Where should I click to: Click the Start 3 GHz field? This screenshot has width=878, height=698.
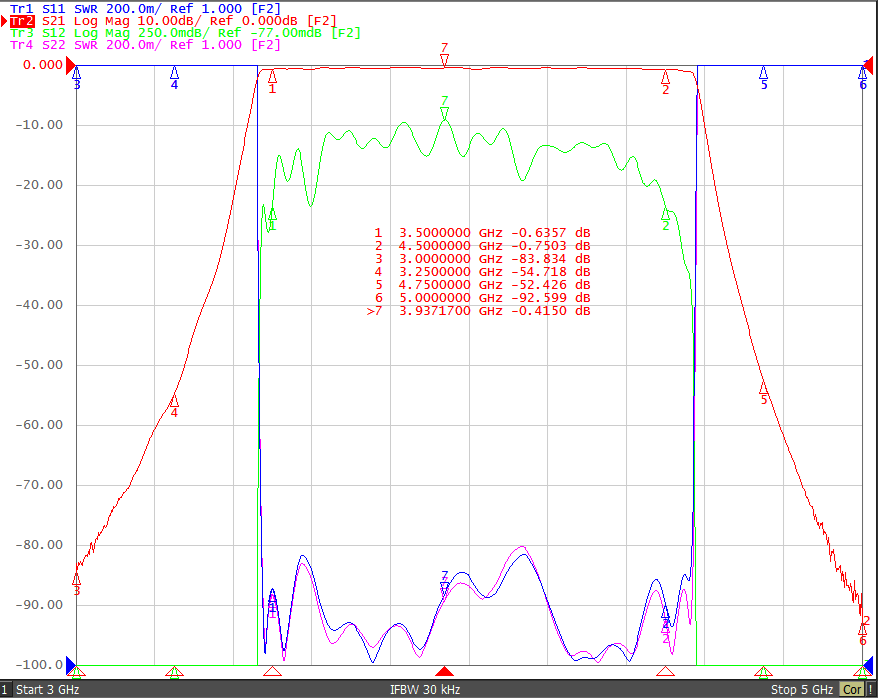[48, 690]
